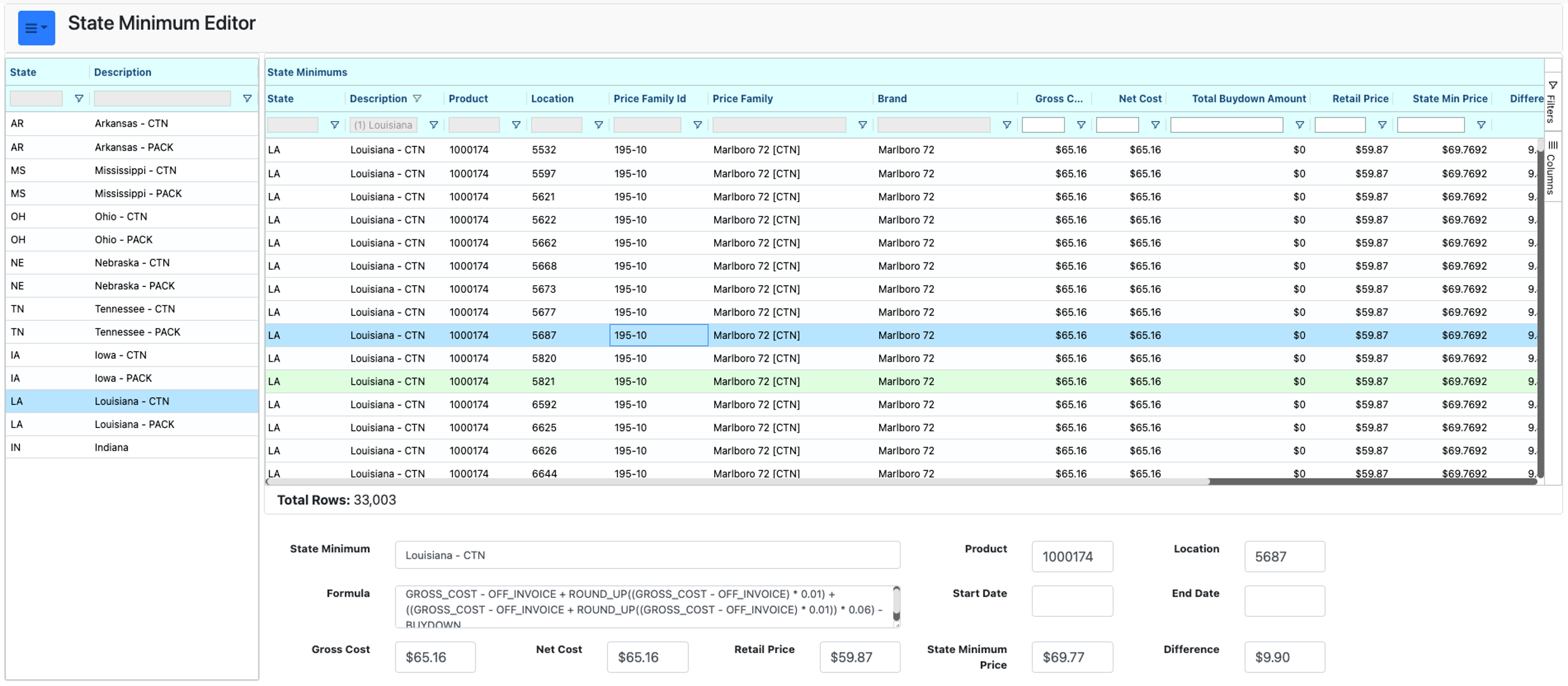The width and height of the screenshot is (1568, 686).
Task: Click the (1) Louisiana description filter box
Action: (384, 125)
